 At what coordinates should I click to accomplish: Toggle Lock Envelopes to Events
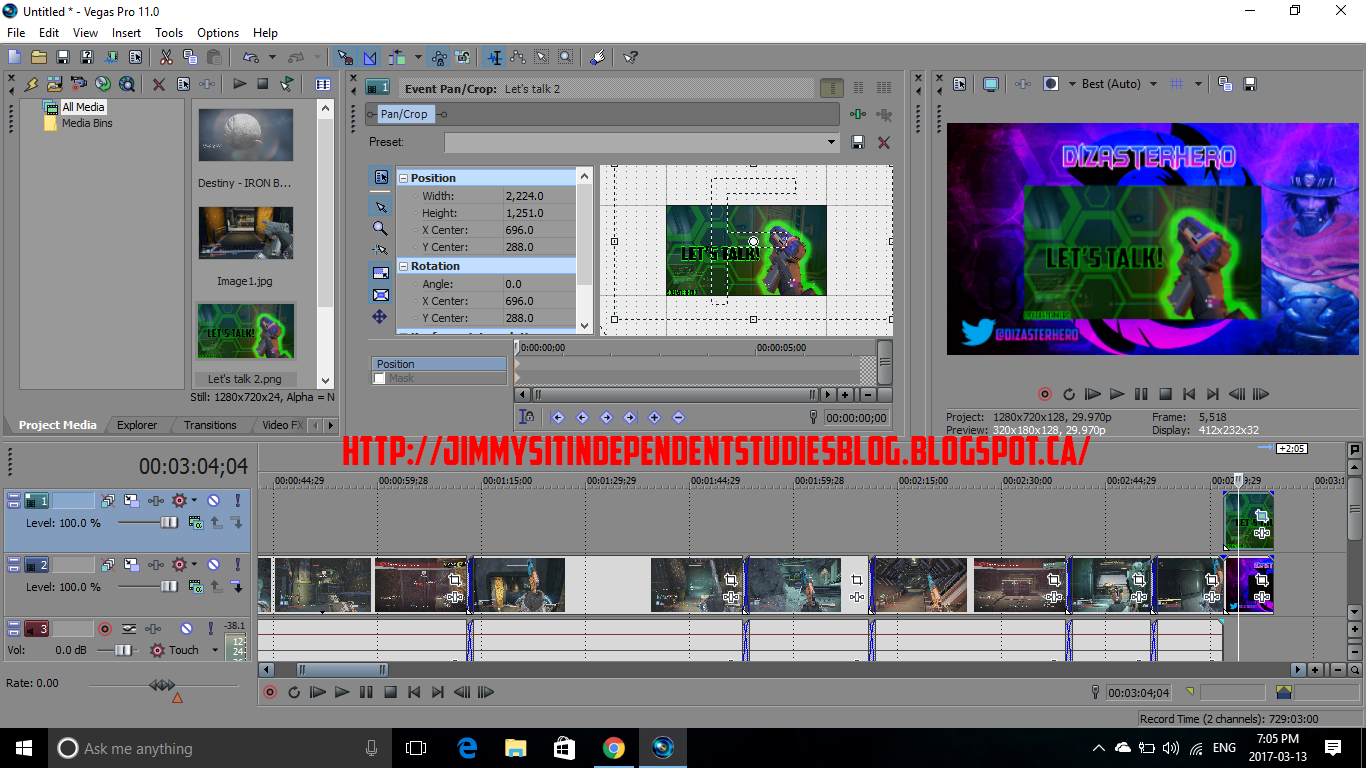click(x=439, y=57)
